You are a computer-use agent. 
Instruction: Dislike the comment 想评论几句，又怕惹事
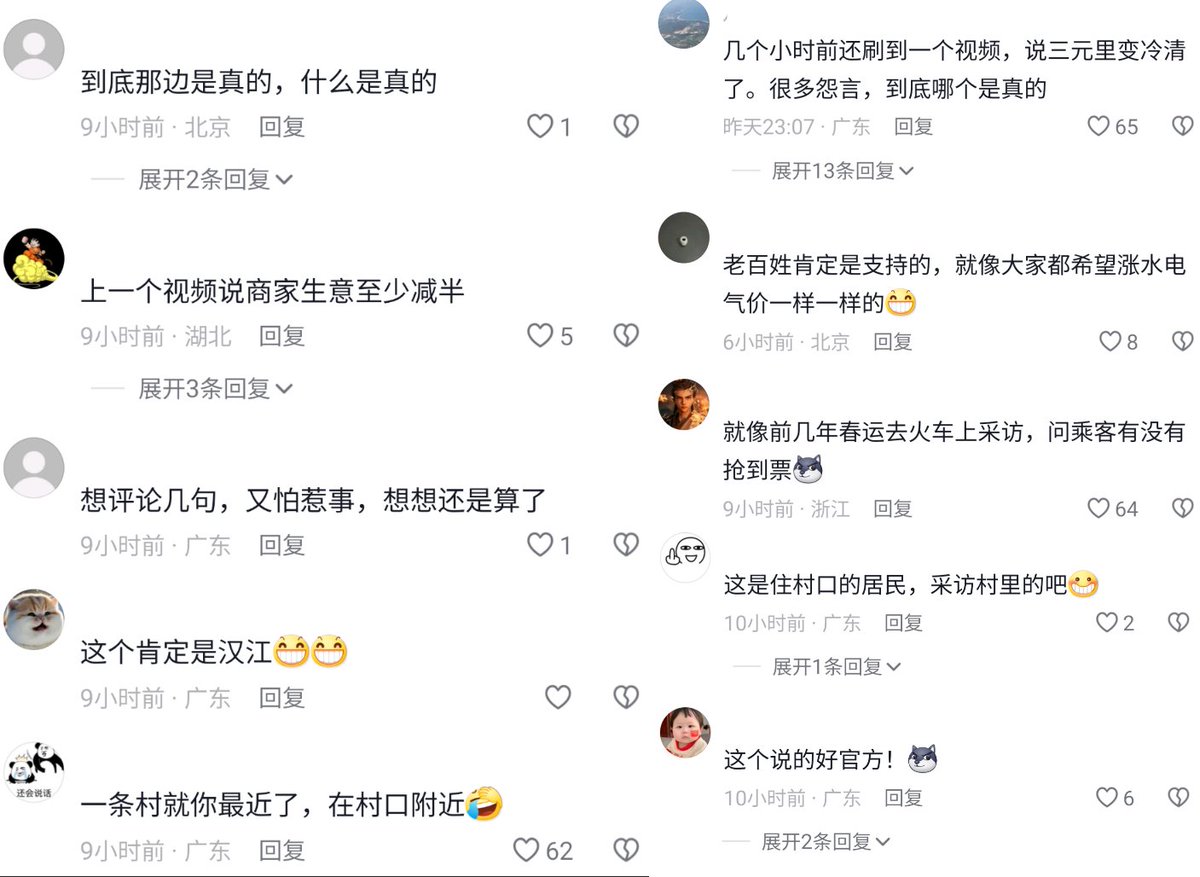626,545
